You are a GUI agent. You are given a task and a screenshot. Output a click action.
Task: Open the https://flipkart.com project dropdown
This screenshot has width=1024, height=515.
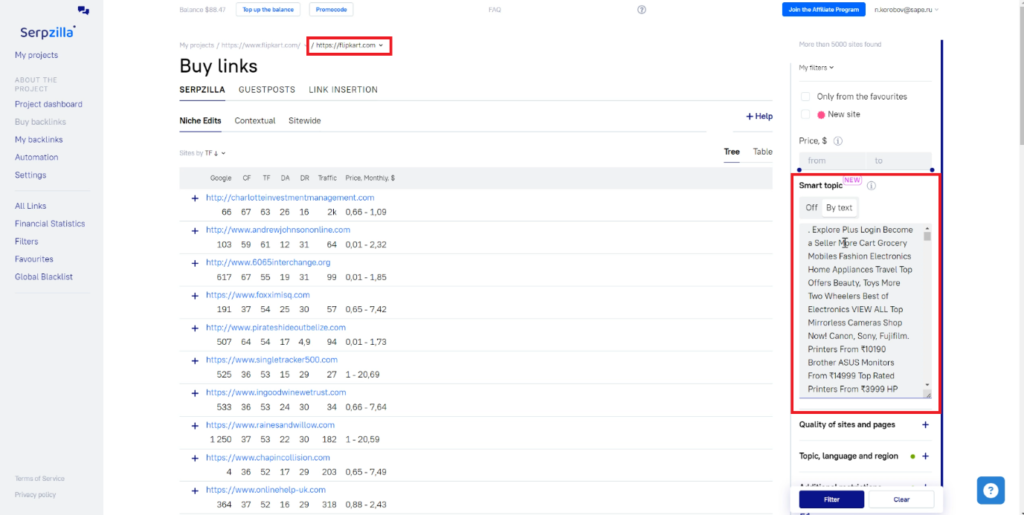click(349, 46)
